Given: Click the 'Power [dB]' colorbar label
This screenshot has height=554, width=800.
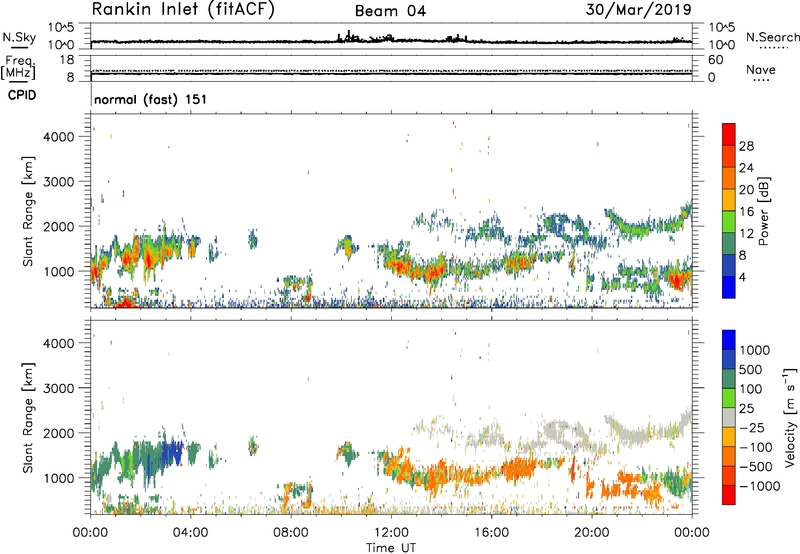Looking at the screenshot, I should [764, 211].
